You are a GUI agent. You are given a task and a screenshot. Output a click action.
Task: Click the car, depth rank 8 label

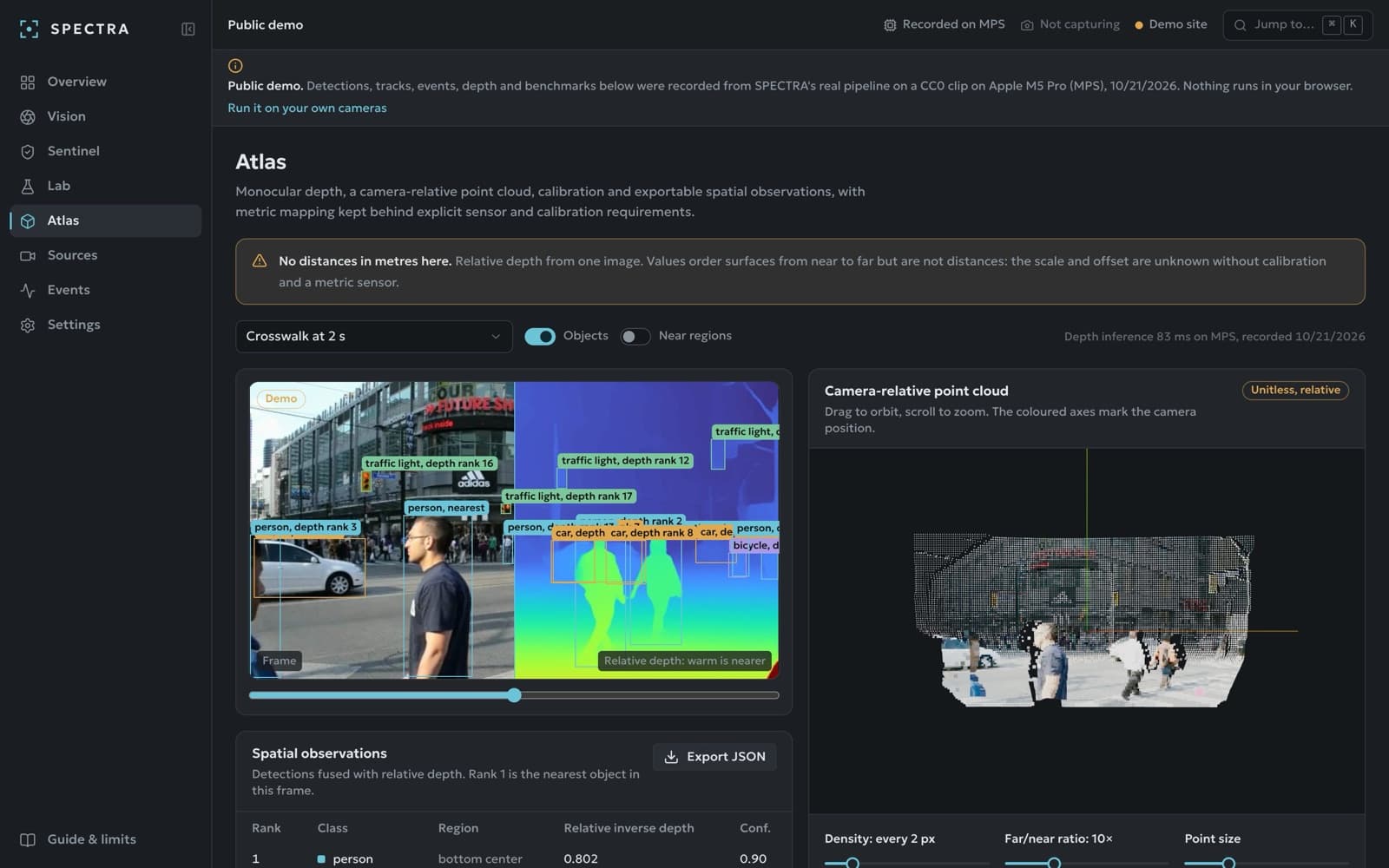point(652,533)
